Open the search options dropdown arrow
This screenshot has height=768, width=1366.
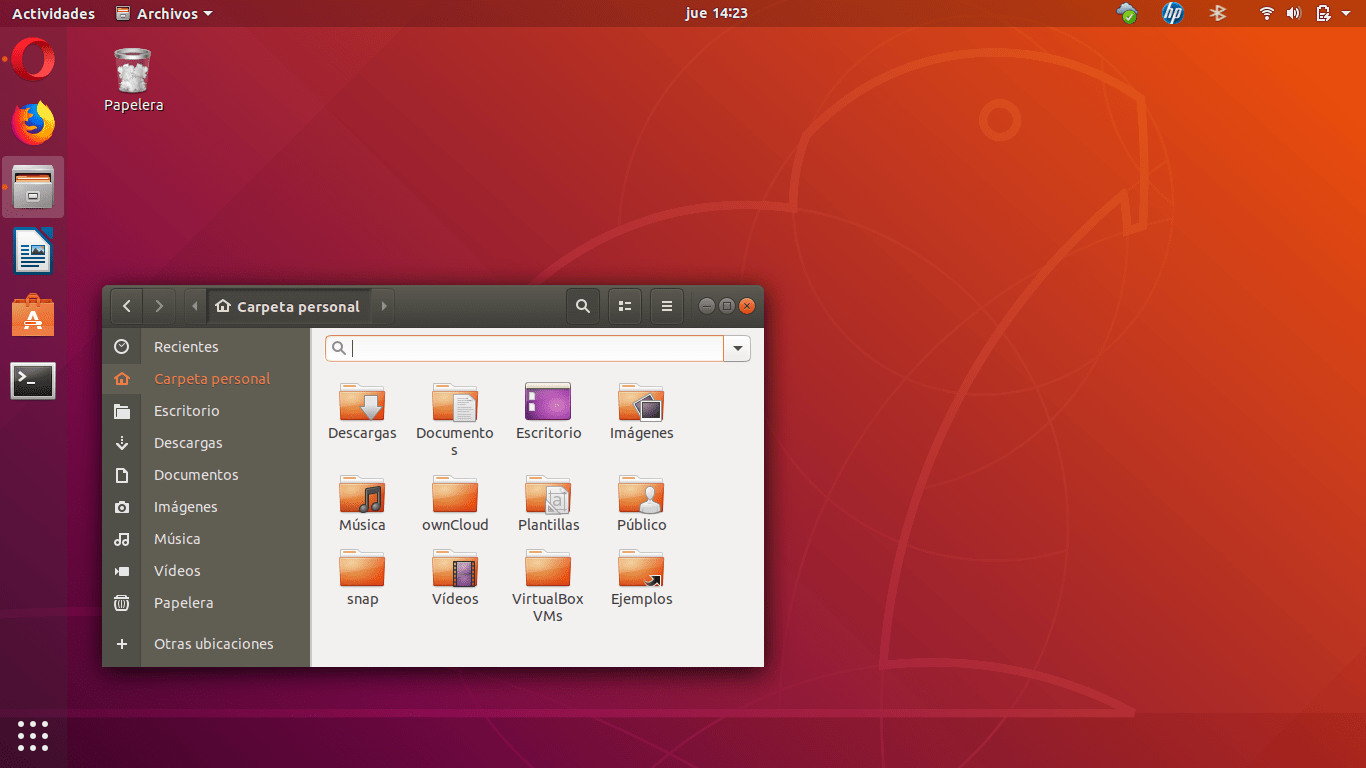point(737,348)
